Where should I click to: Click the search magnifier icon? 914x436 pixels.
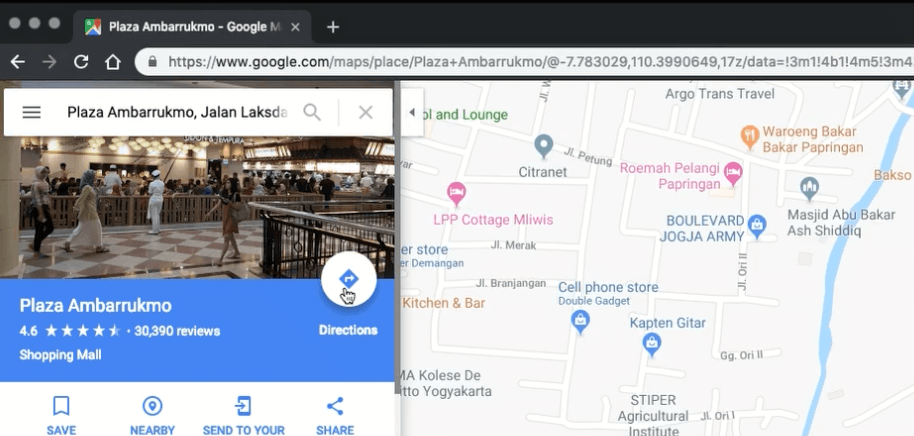pyautogui.click(x=312, y=112)
